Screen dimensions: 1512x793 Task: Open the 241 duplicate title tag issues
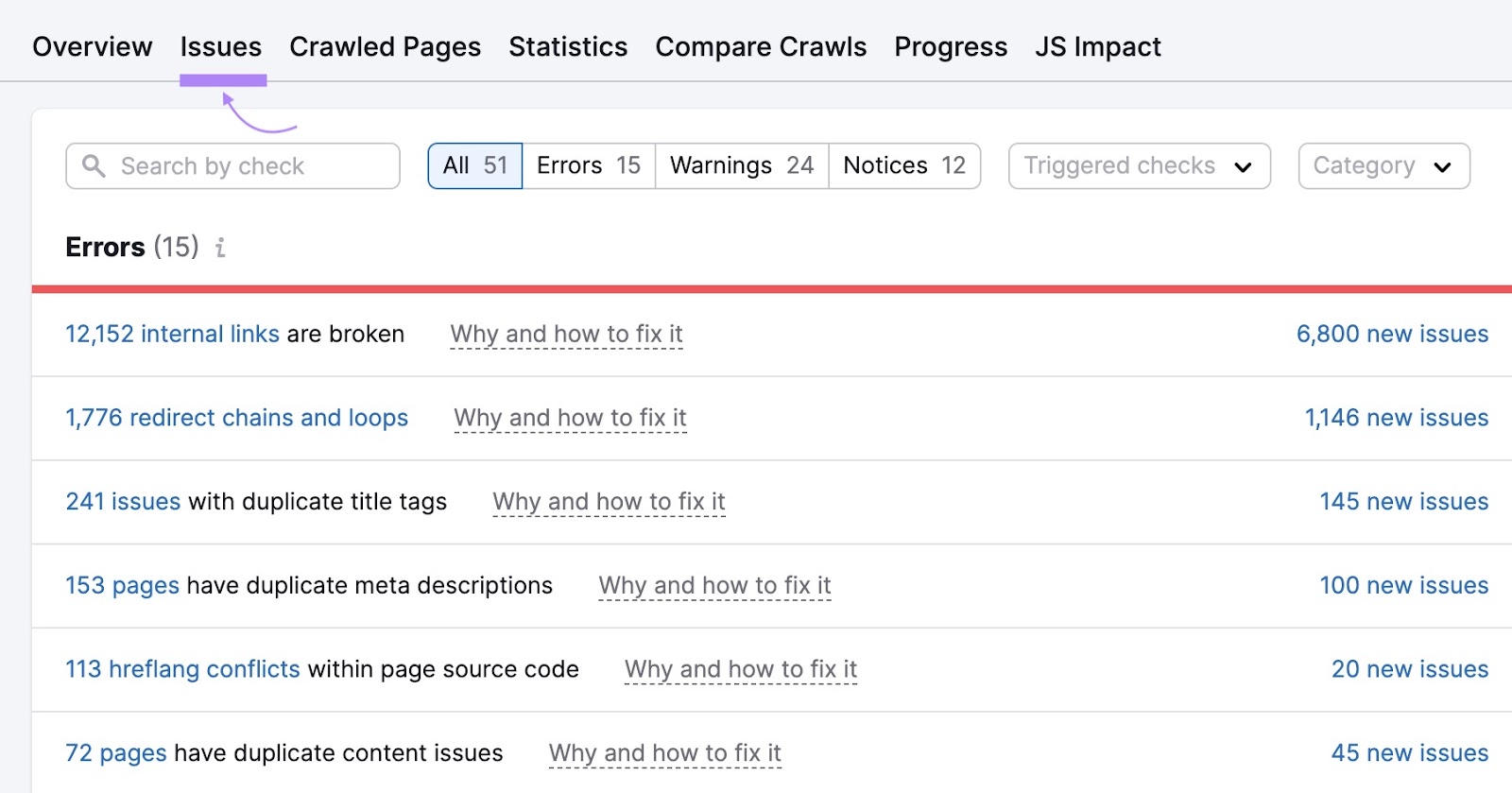(123, 502)
